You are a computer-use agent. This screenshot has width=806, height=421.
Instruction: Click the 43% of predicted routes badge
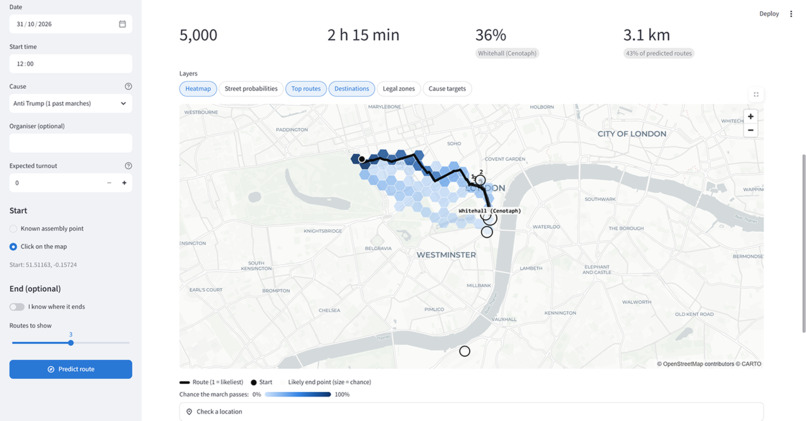tap(658, 53)
